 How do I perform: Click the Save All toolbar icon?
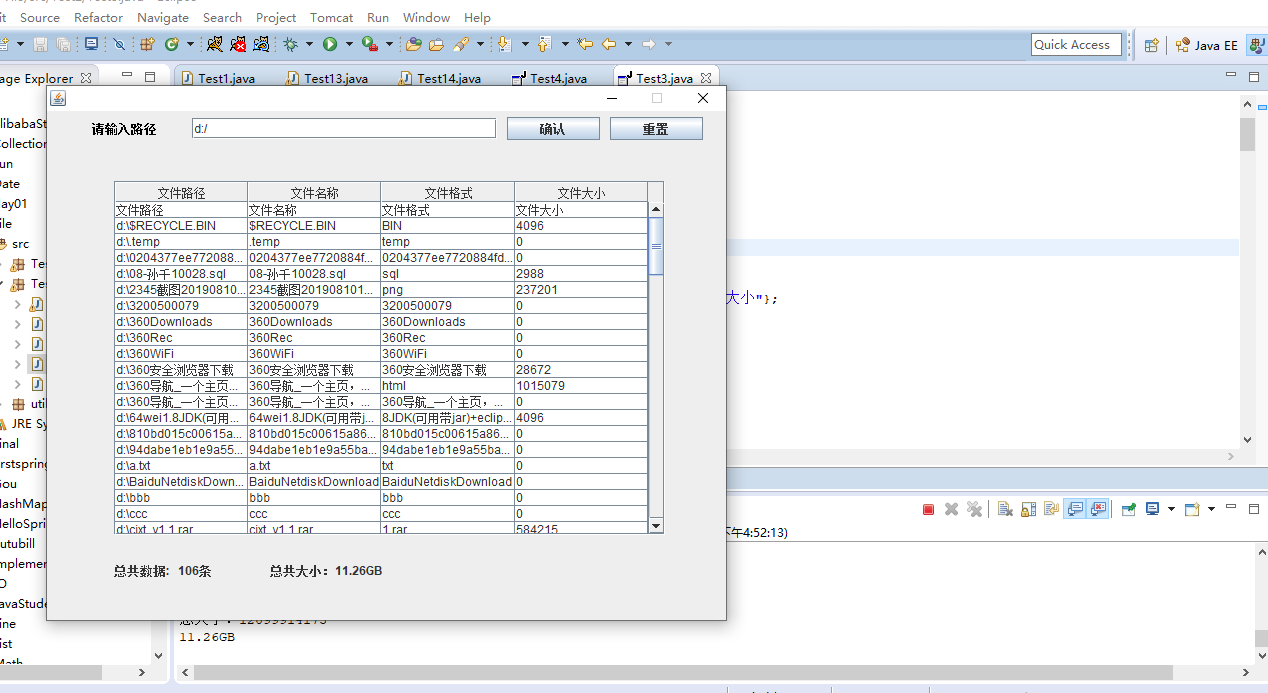point(63,44)
